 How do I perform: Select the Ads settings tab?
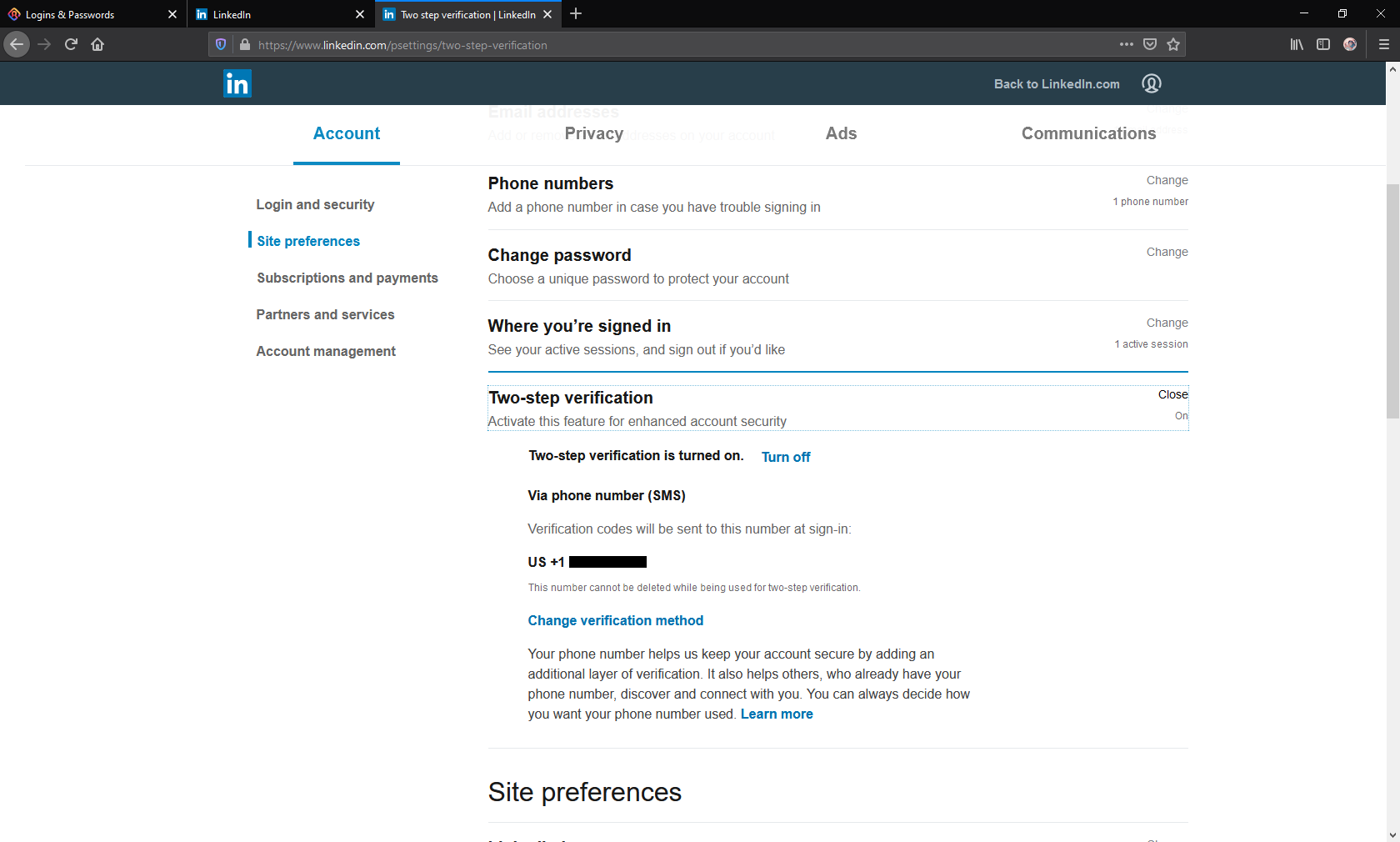(x=842, y=133)
